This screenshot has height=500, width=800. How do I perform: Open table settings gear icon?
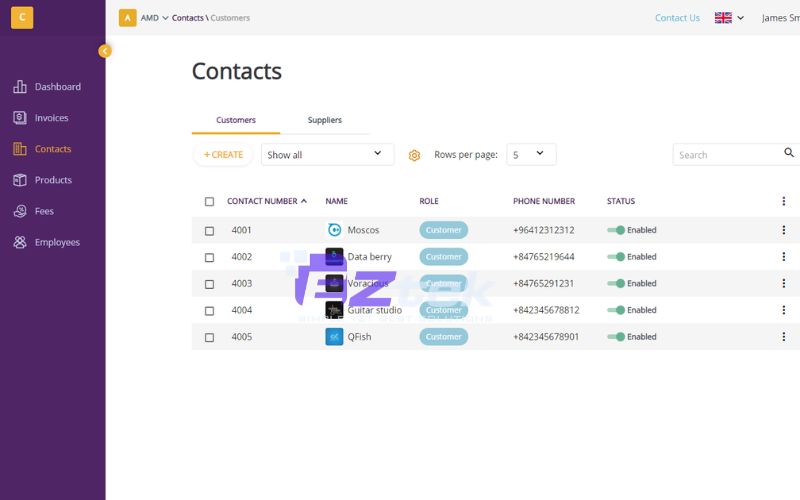click(414, 155)
